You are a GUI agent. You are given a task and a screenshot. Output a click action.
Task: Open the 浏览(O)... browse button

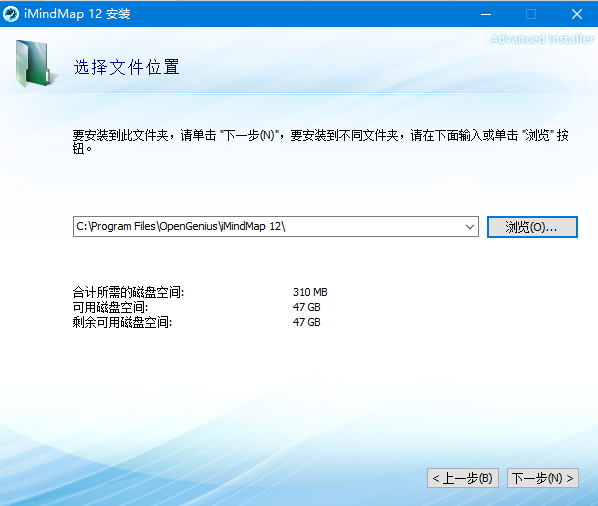pyautogui.click(x=532, y=227)
